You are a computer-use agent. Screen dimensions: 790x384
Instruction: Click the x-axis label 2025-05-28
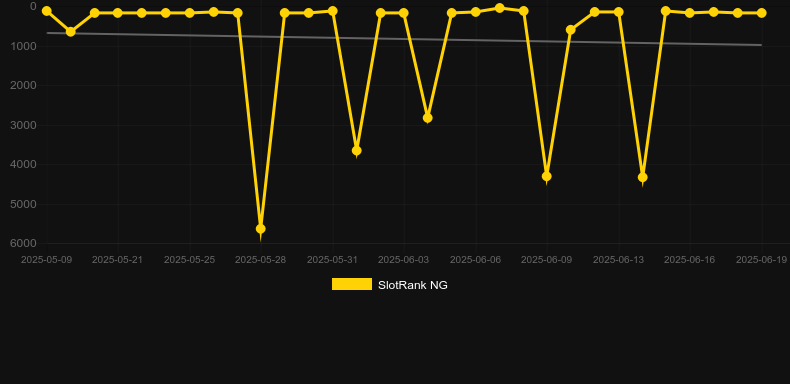[x=260, y=260]
